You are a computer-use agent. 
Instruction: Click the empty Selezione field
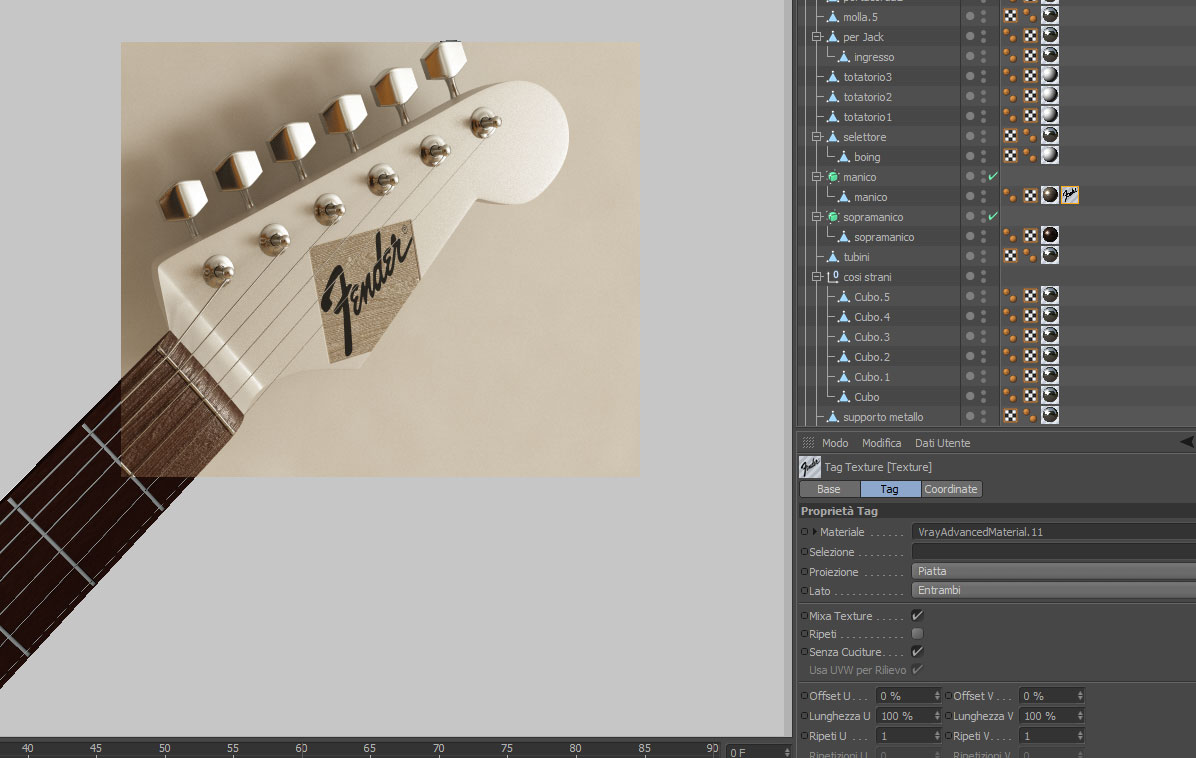click(x=1053, y=551)
